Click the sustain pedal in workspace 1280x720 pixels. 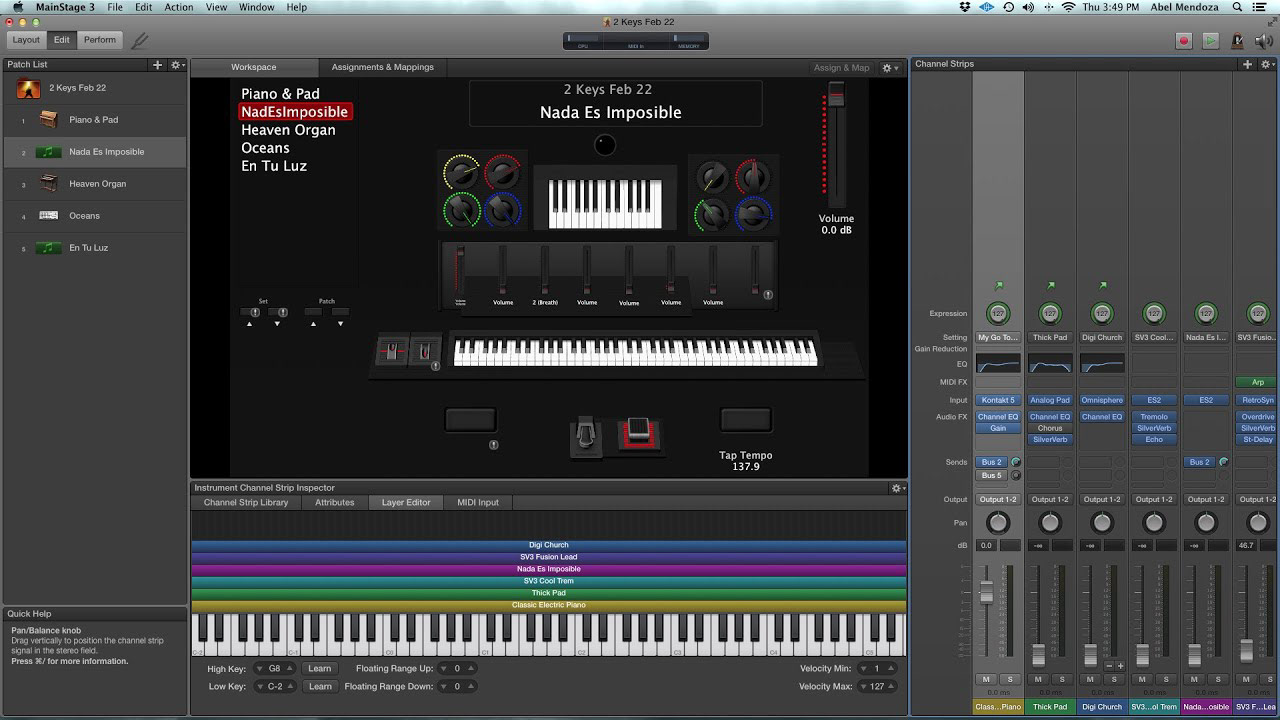click(x=586, y=437)
